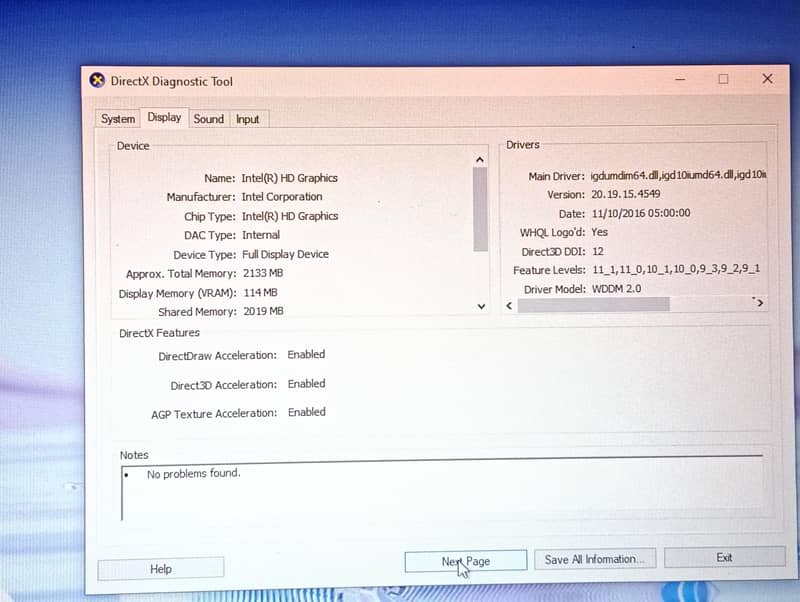Close the DirectX Diagnostic Tool window
The width and height of the screenshot is (800, 602).
pos(767,78)
